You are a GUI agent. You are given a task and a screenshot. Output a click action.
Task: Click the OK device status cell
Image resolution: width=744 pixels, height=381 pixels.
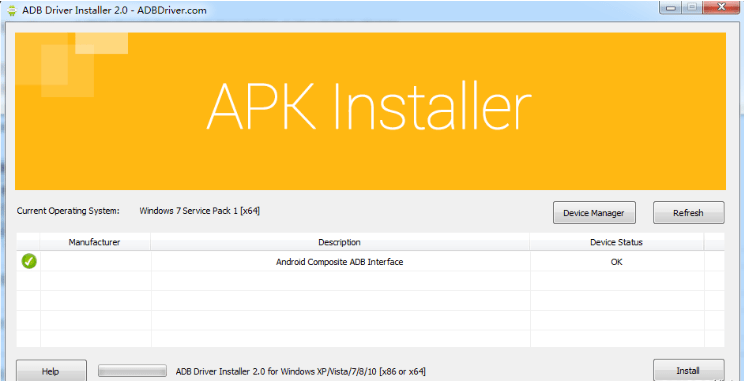tap(616, 261)
